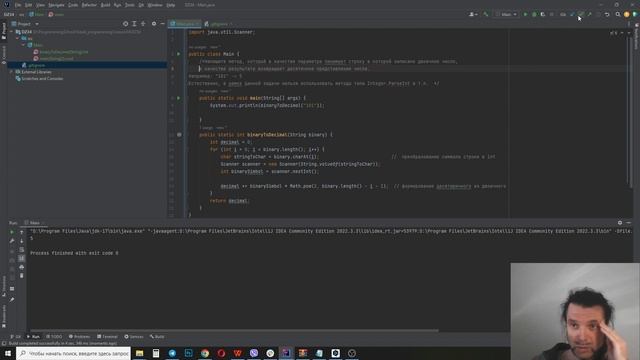Open the Window menu
Viewport: 640px width, 360px height.
[x=155, y=5]
